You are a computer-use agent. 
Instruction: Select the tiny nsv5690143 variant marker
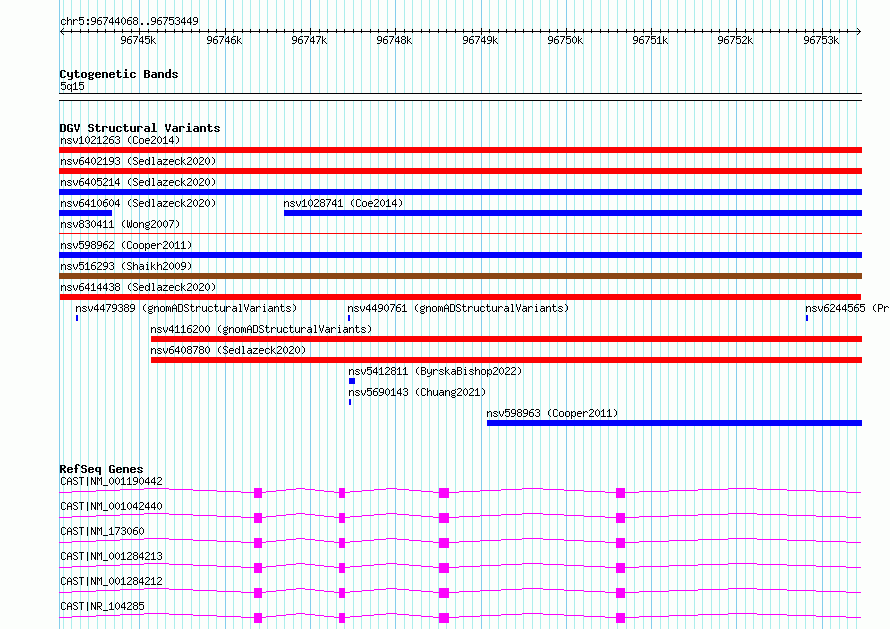point(350,402)
